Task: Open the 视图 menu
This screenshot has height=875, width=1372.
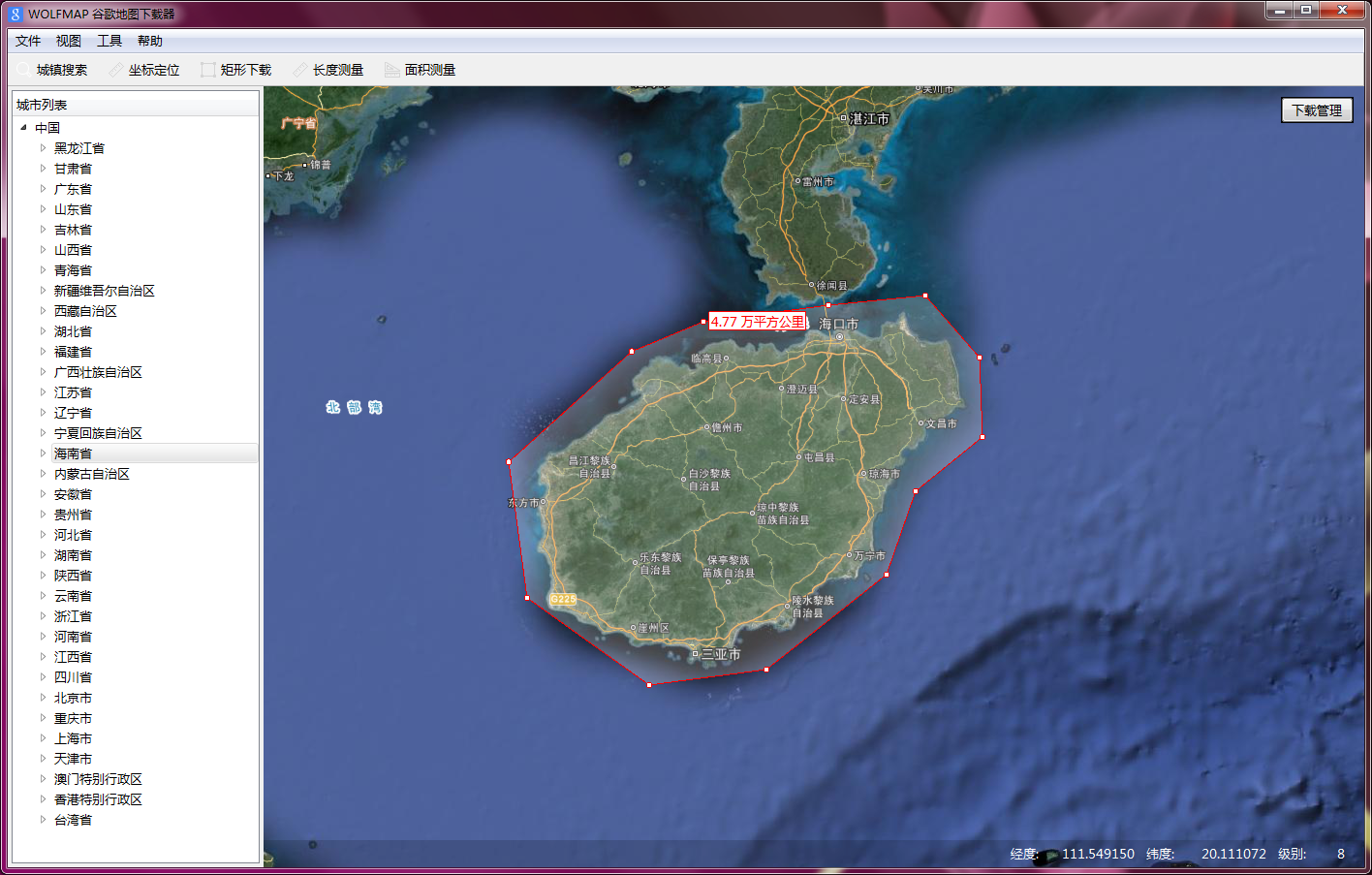Action: (x=68, y=40)
